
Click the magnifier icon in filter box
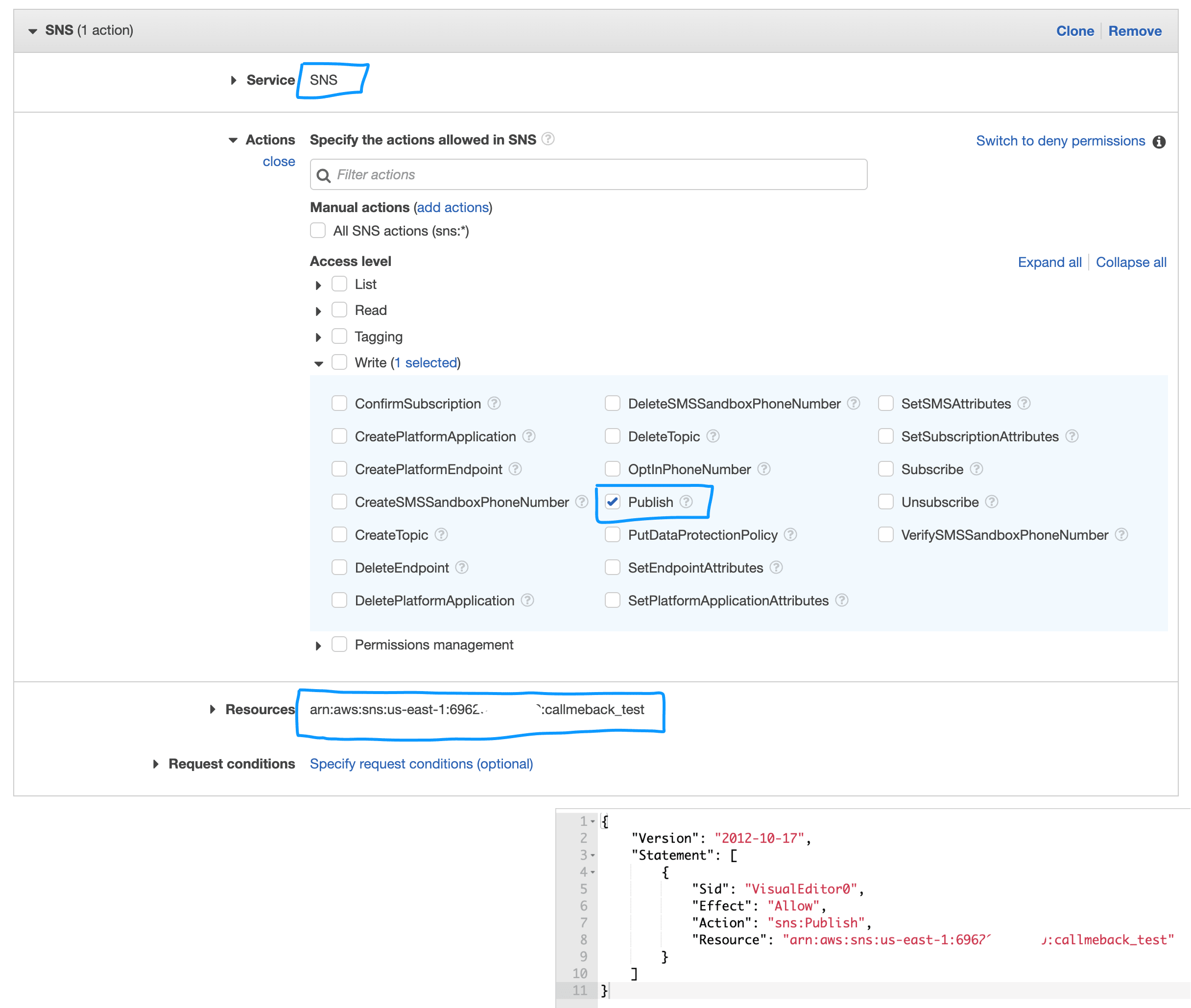pyautogui.click(x=323, y=175)
